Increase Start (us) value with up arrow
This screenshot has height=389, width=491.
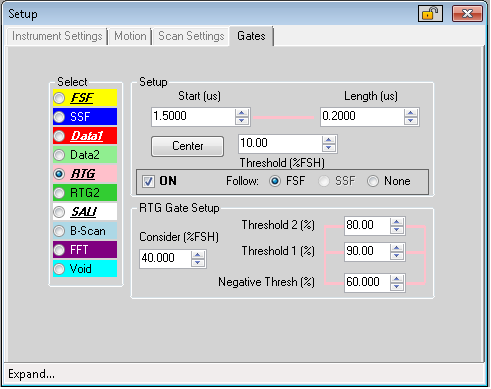click(x=242, y=113)
